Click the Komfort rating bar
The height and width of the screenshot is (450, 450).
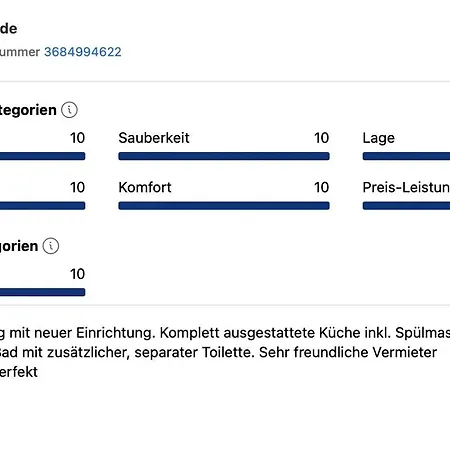[x=224, y=206]
